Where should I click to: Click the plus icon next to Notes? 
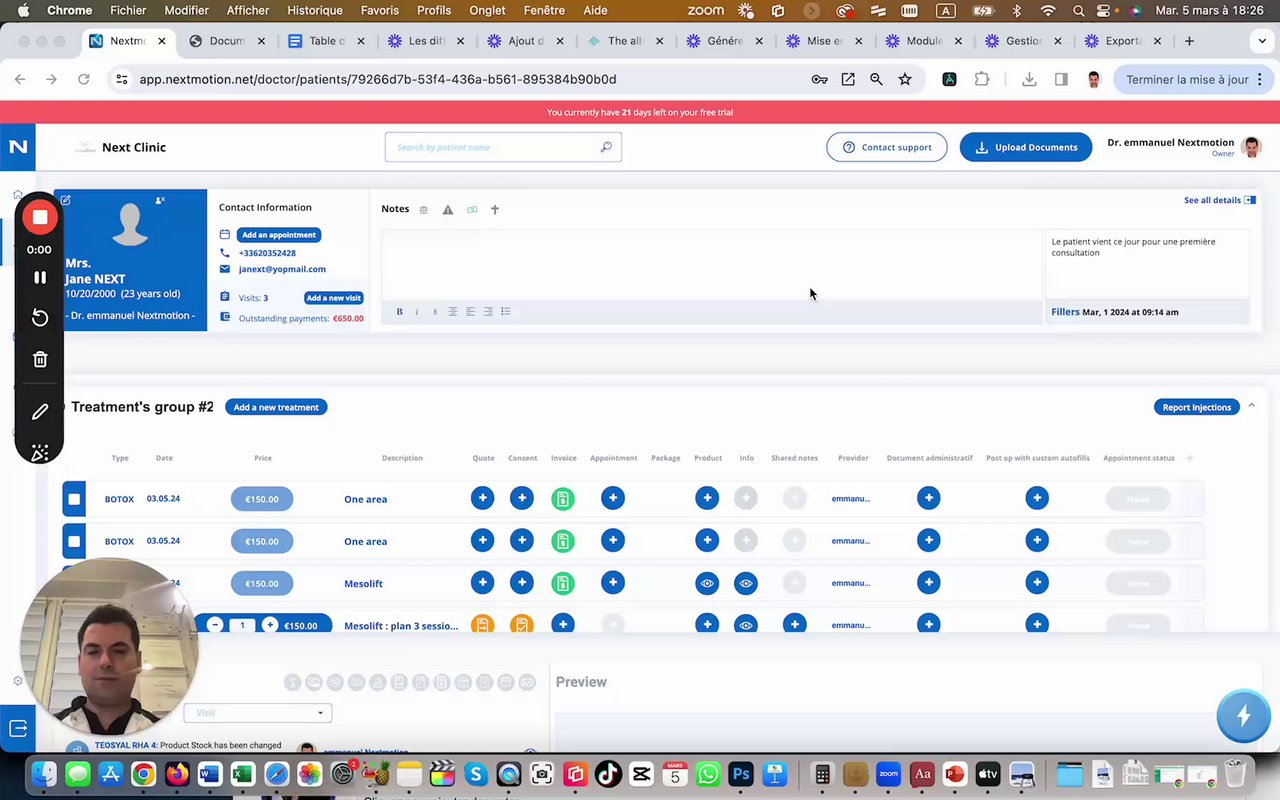[495, 210]
